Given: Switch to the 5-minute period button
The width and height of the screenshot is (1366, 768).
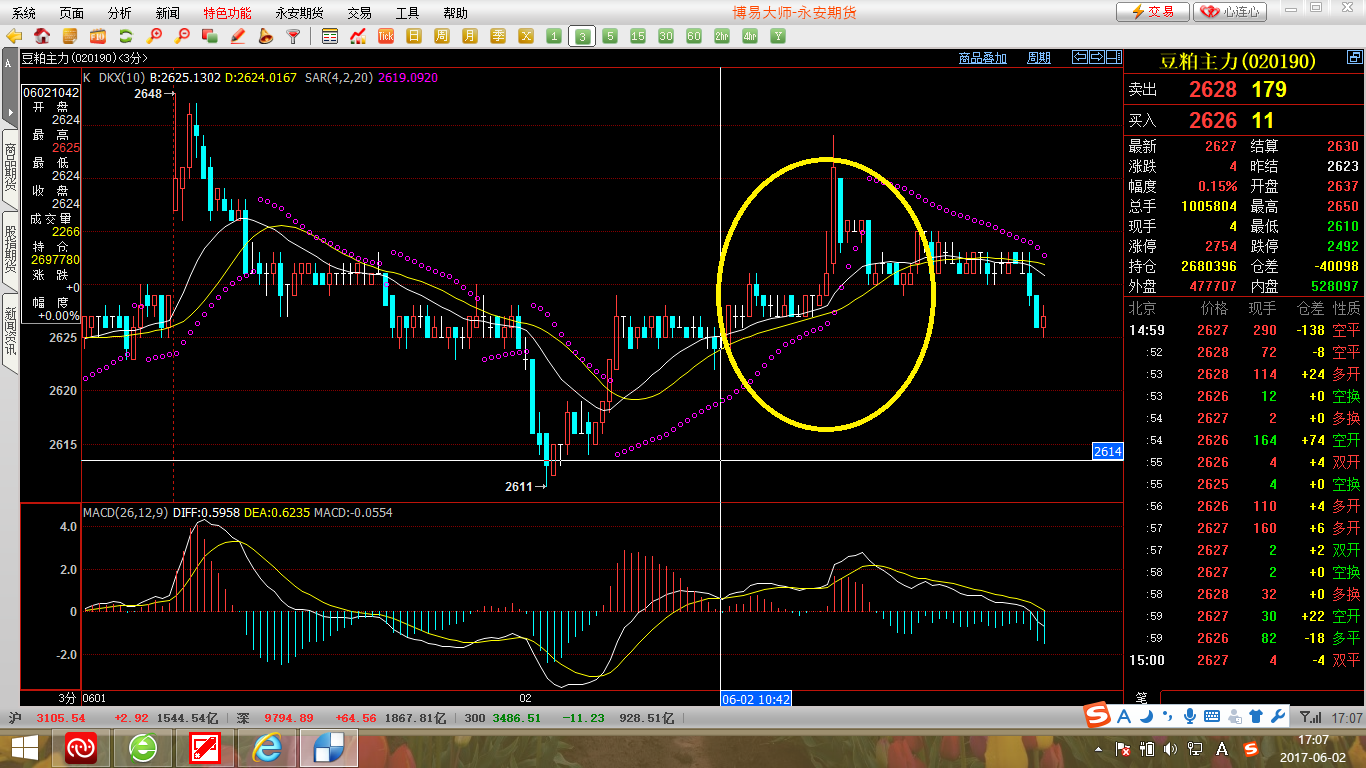Looking at the screenshot, I should point(610,36).
